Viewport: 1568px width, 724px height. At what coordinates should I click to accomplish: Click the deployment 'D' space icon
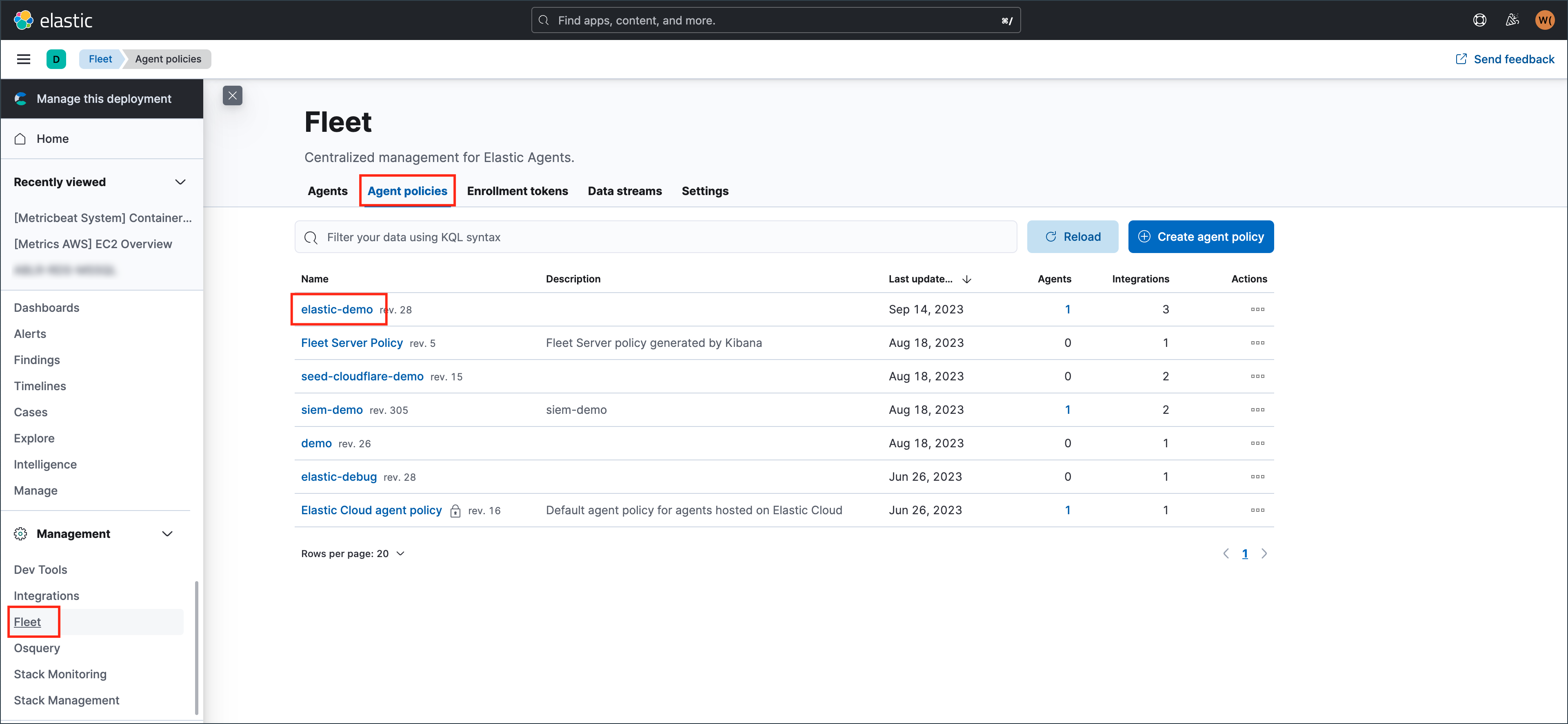(x=57, y=58)
